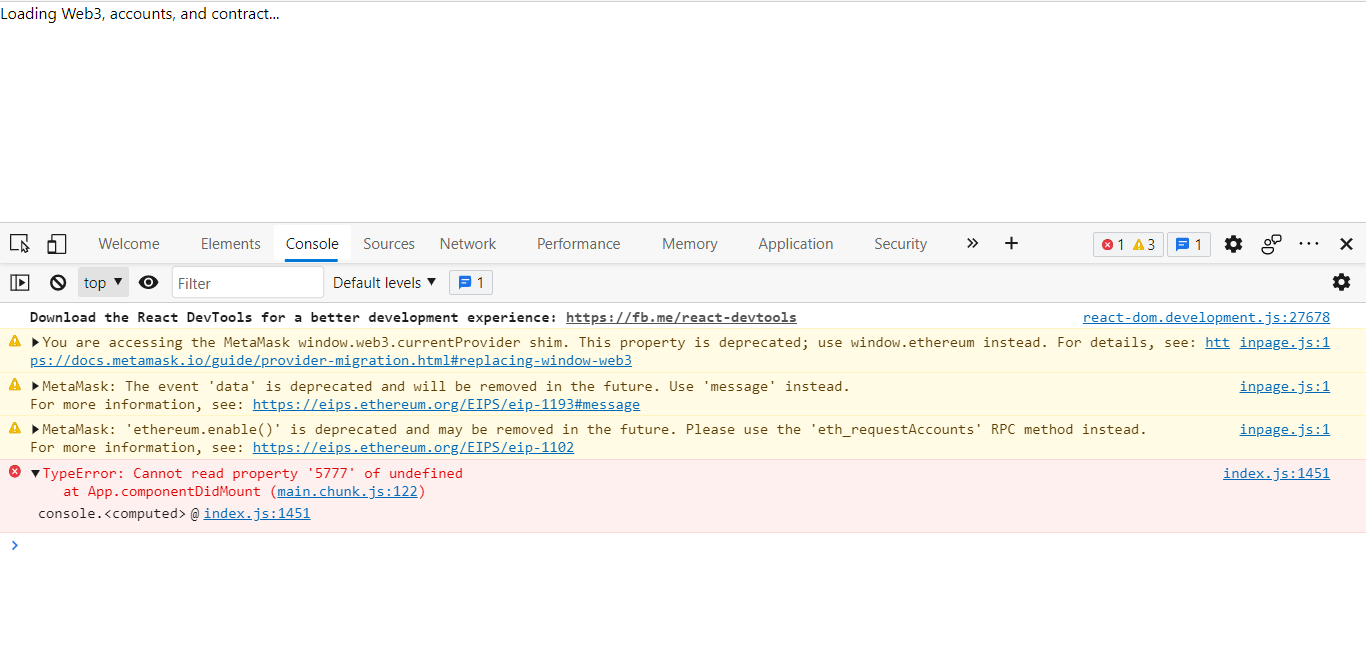Toggle the Issues flag counter in console toolbar
Image resolution: width=1366 pixels, height=657 pixels.
[x=470, y=282]
